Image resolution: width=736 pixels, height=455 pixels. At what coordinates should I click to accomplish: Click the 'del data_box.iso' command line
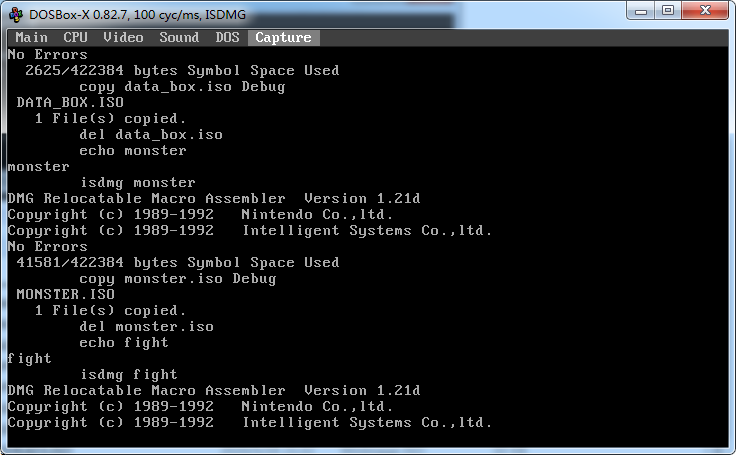click(151, 135)
